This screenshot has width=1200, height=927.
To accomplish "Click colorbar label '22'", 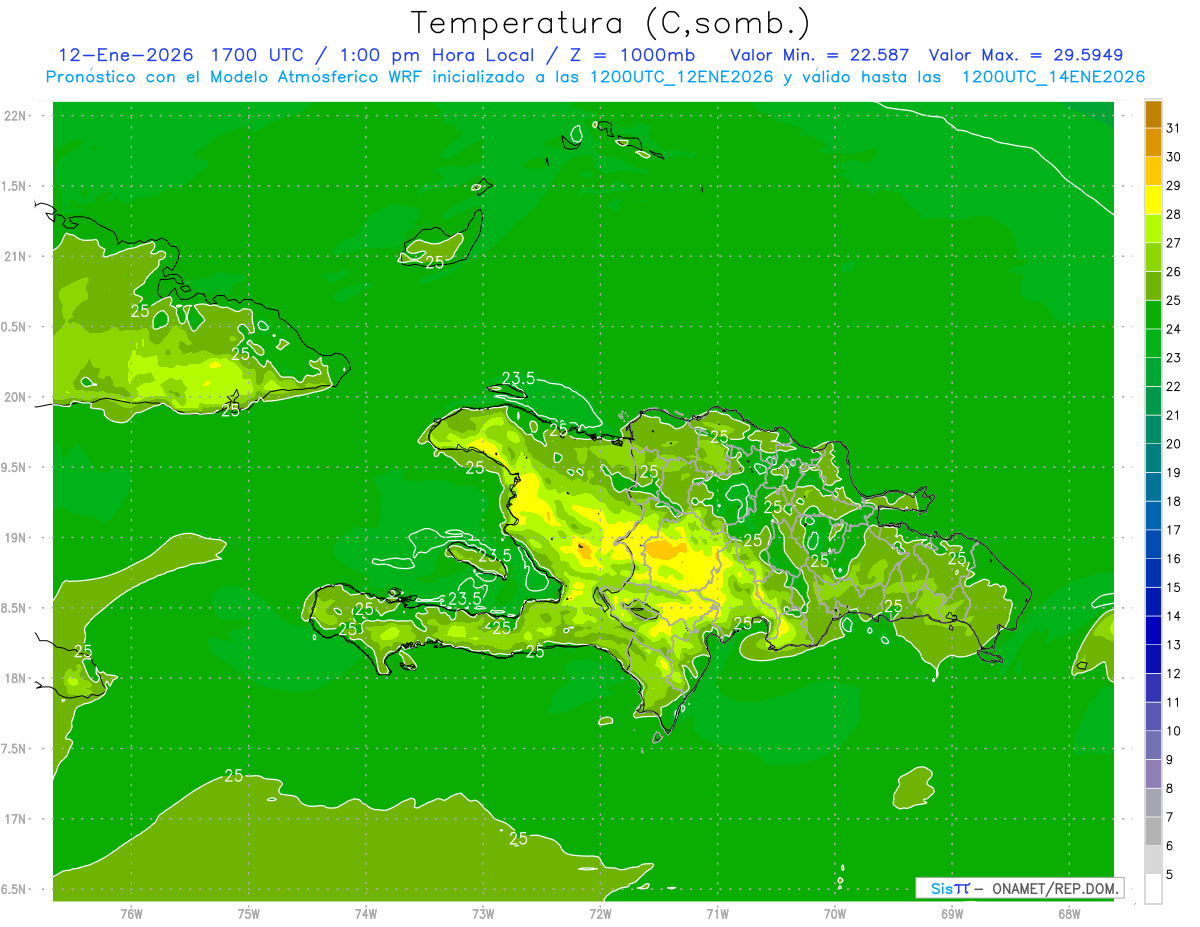I will click(x=1174, y=386).
